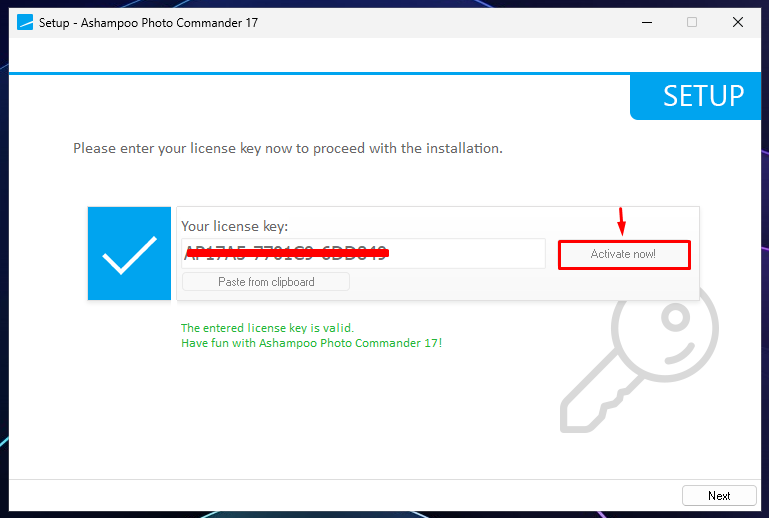Focus the license key input field

[x=363, y=254]
